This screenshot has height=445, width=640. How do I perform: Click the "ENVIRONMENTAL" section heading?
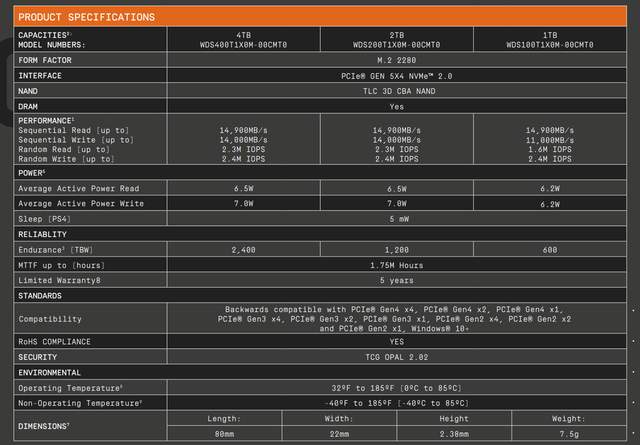(x=49, y=373)
